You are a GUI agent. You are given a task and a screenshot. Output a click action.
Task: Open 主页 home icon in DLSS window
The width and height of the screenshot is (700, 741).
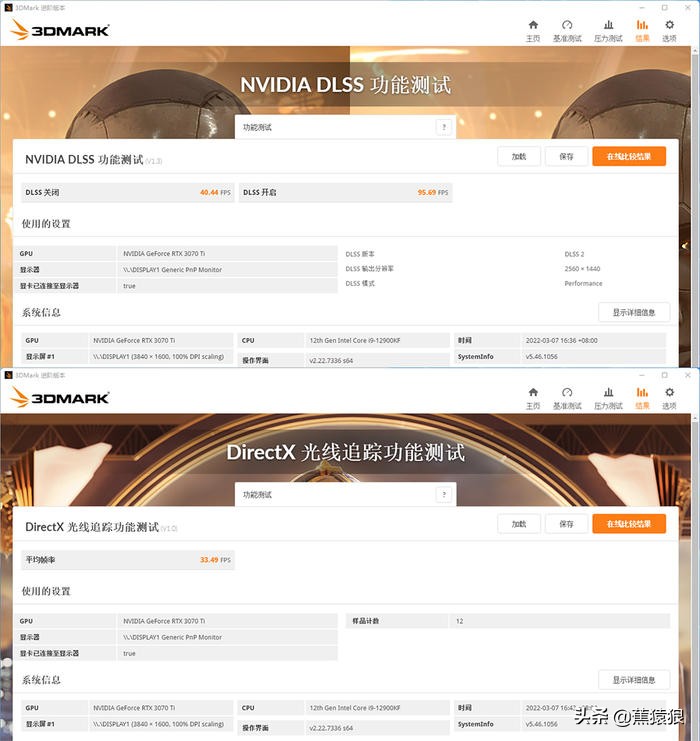pyautogui.click(x=533, y=31)
